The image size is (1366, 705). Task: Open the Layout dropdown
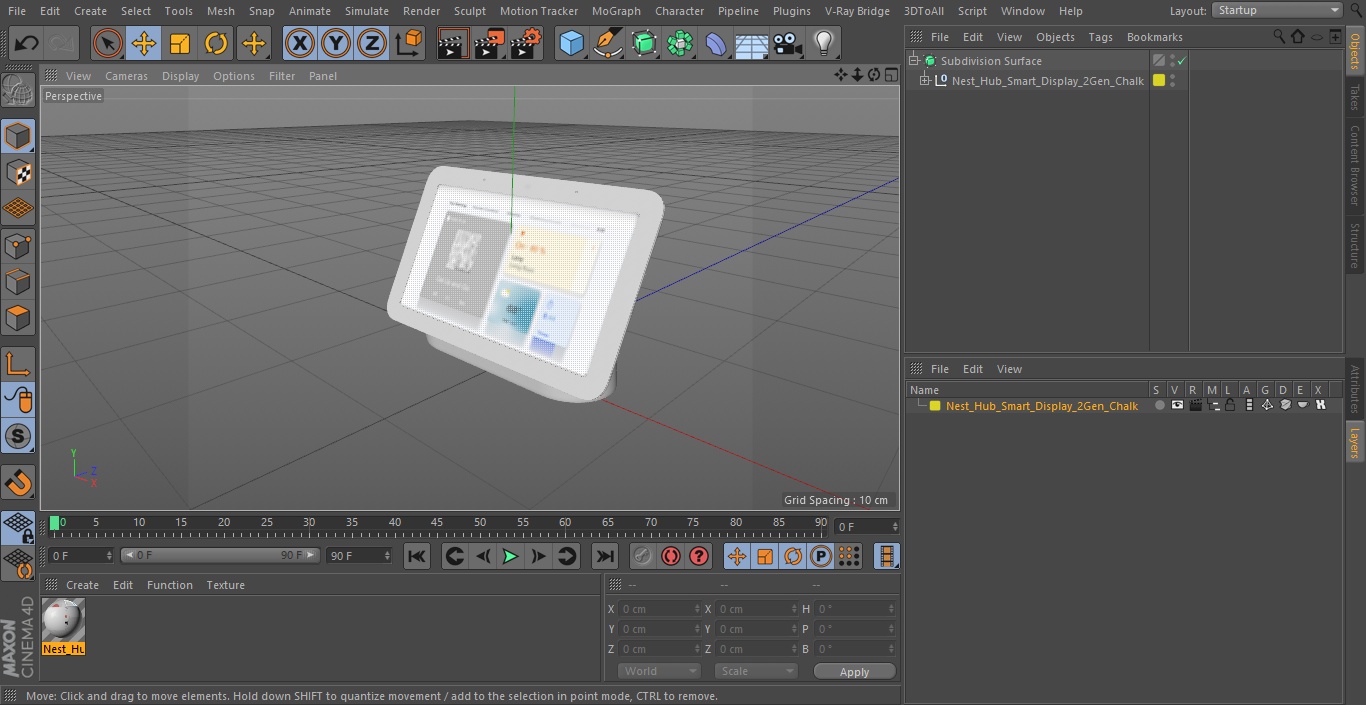click(1277, 10)
